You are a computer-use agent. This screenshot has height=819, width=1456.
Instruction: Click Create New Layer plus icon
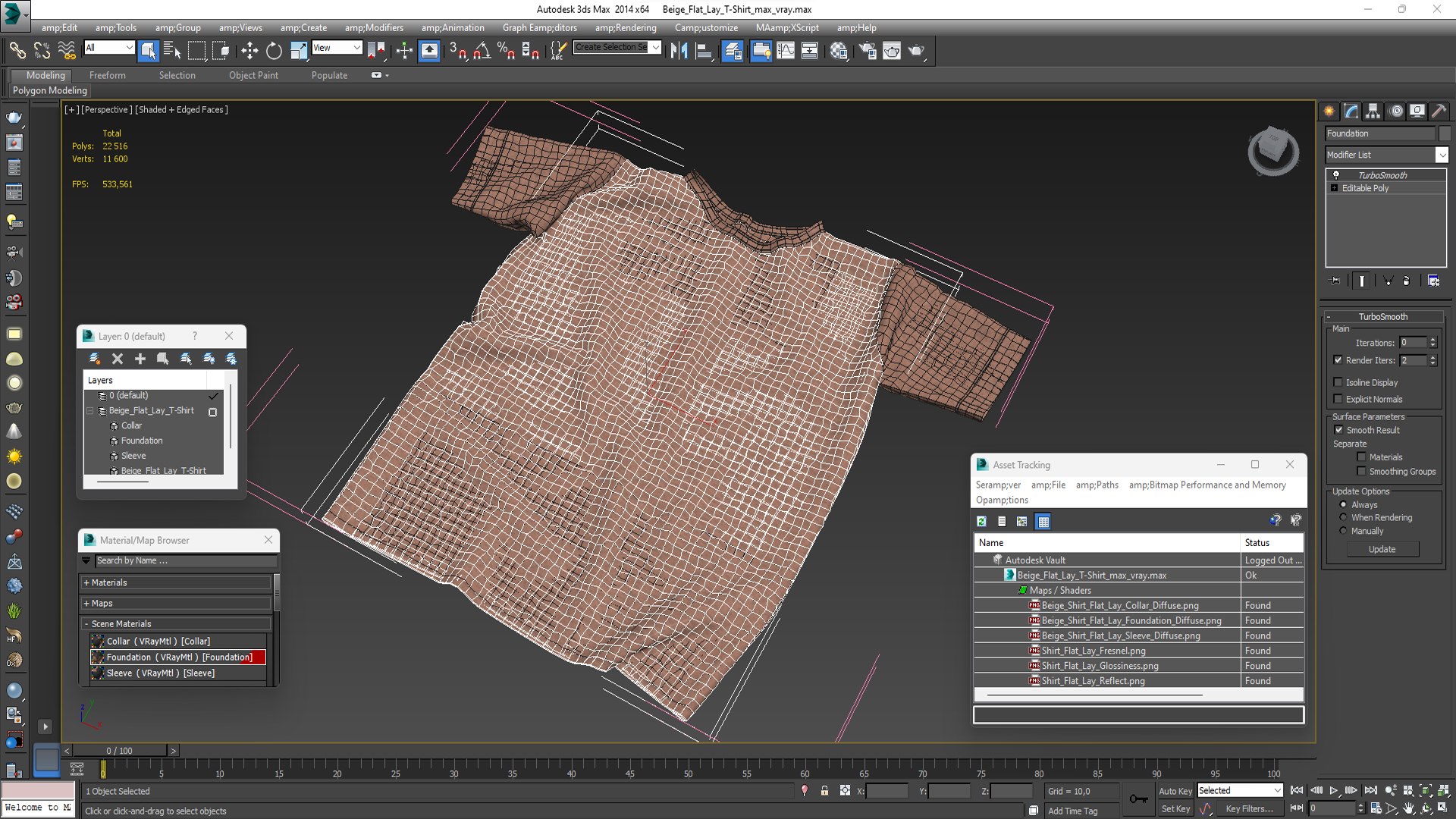[140, 359]
